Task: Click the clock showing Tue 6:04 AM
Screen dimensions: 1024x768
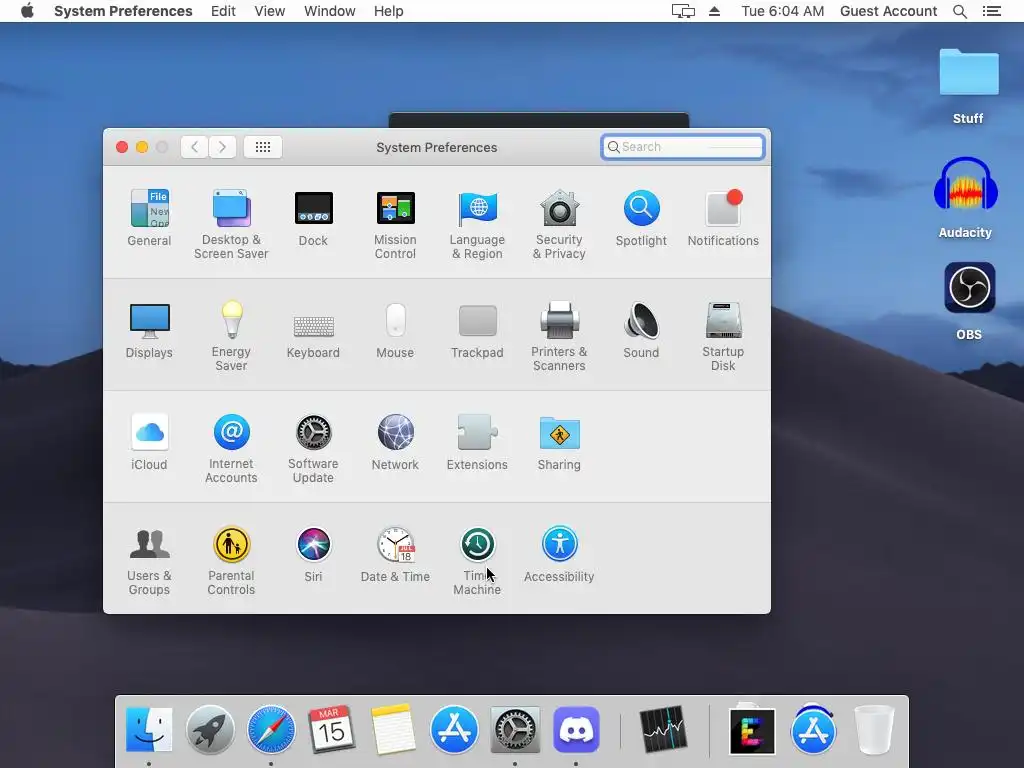Action: click(782, 11)
